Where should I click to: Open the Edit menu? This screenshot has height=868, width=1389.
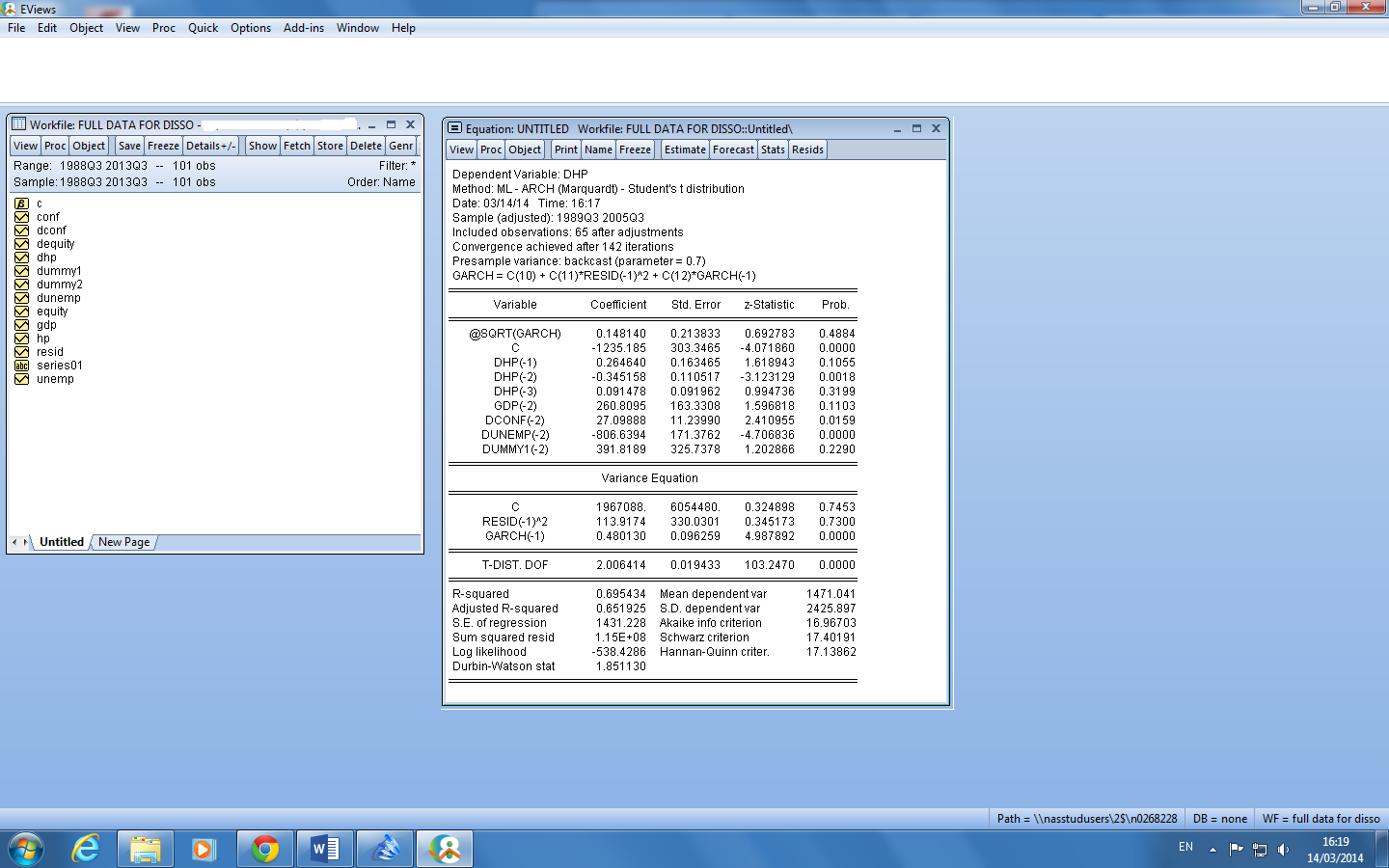47,28
